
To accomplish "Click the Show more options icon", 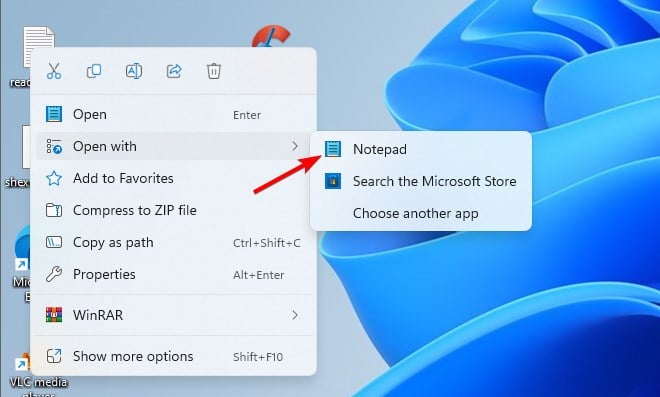I will tap(54, 356).
